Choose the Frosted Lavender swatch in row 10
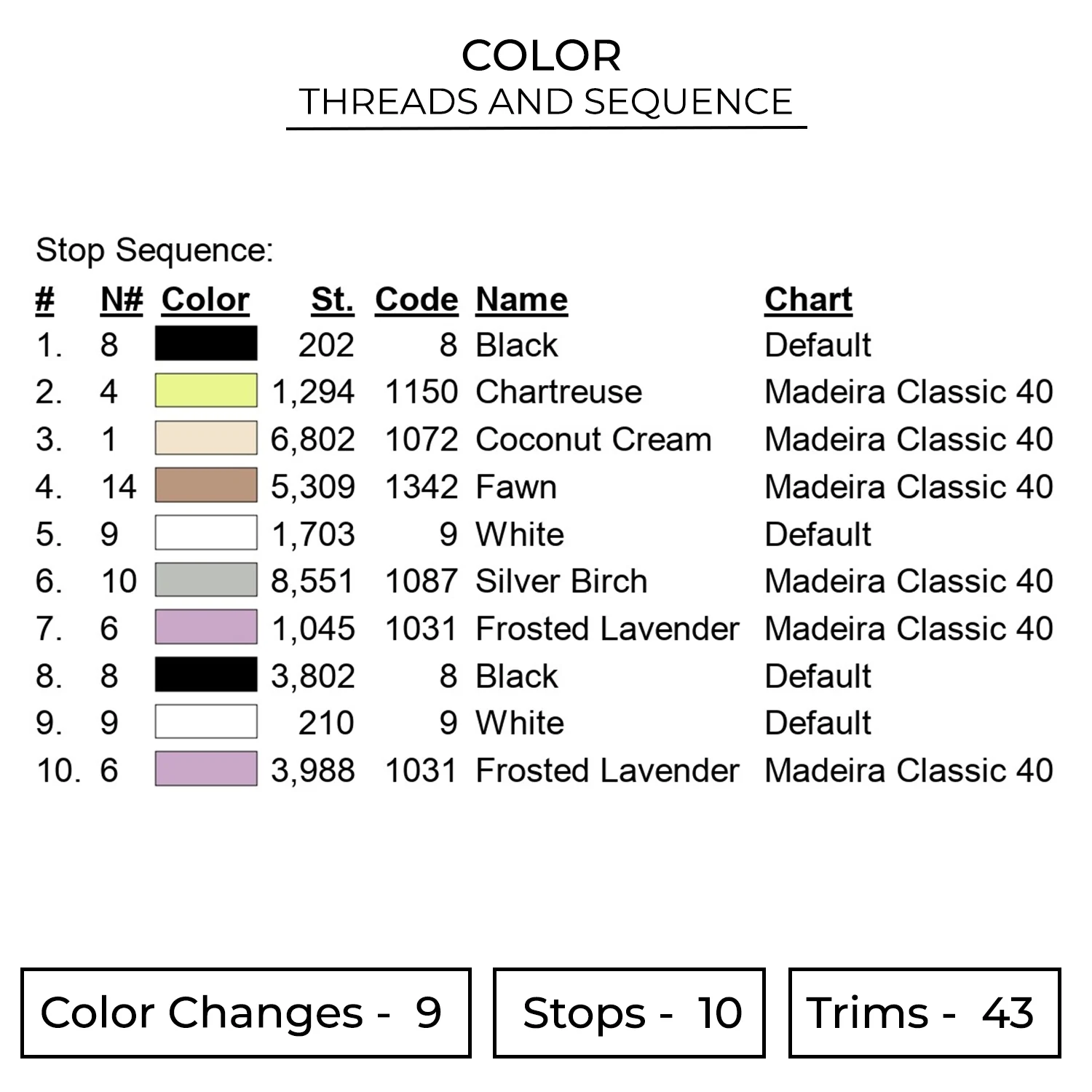 click(206, 769)
